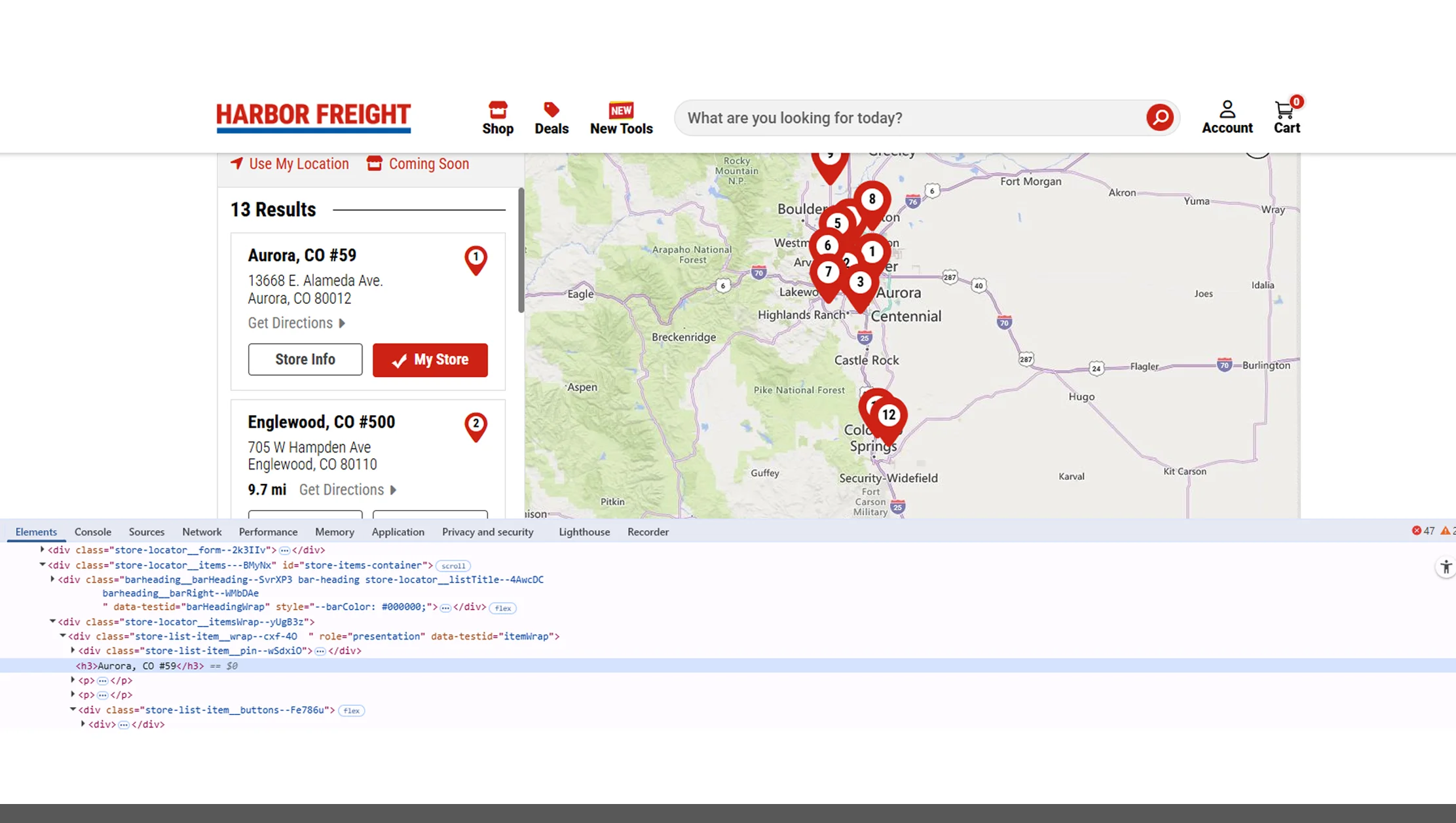Open the Performance tab
The image size is (1456, 823).
[268, 532]
